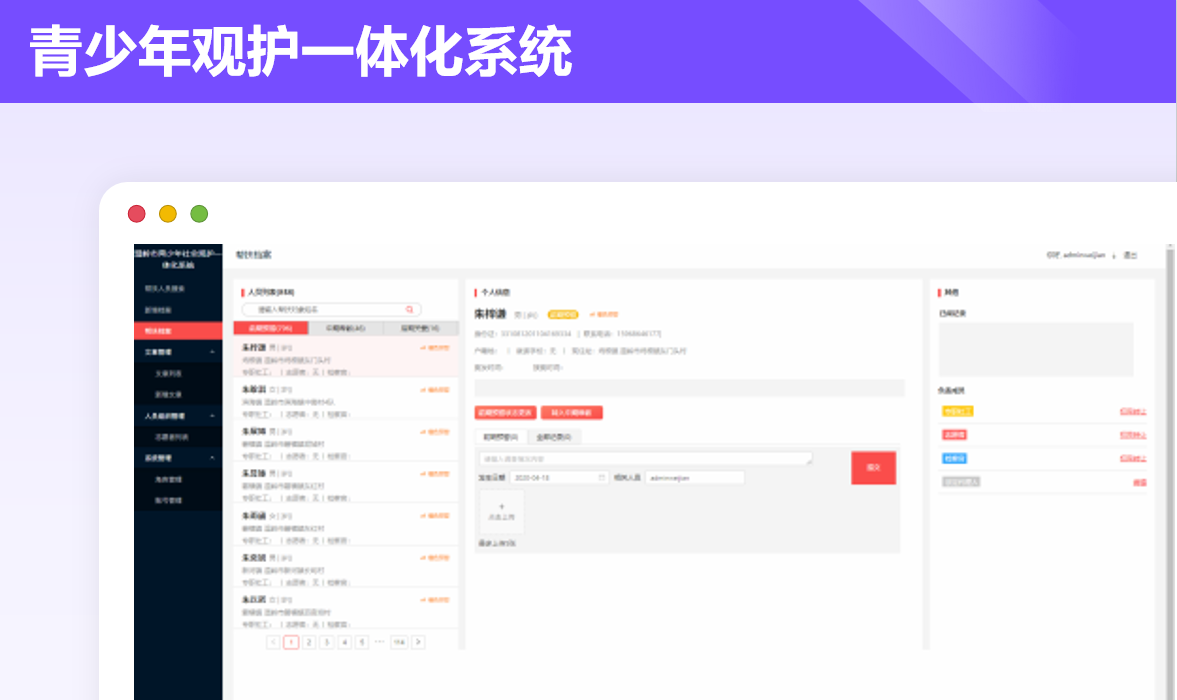Image resolution: width=1177 pixels, height=700 pixels.
Task: Open the first person row highlighted in pink
Action: pyautogui.click(x=346, y=358)
